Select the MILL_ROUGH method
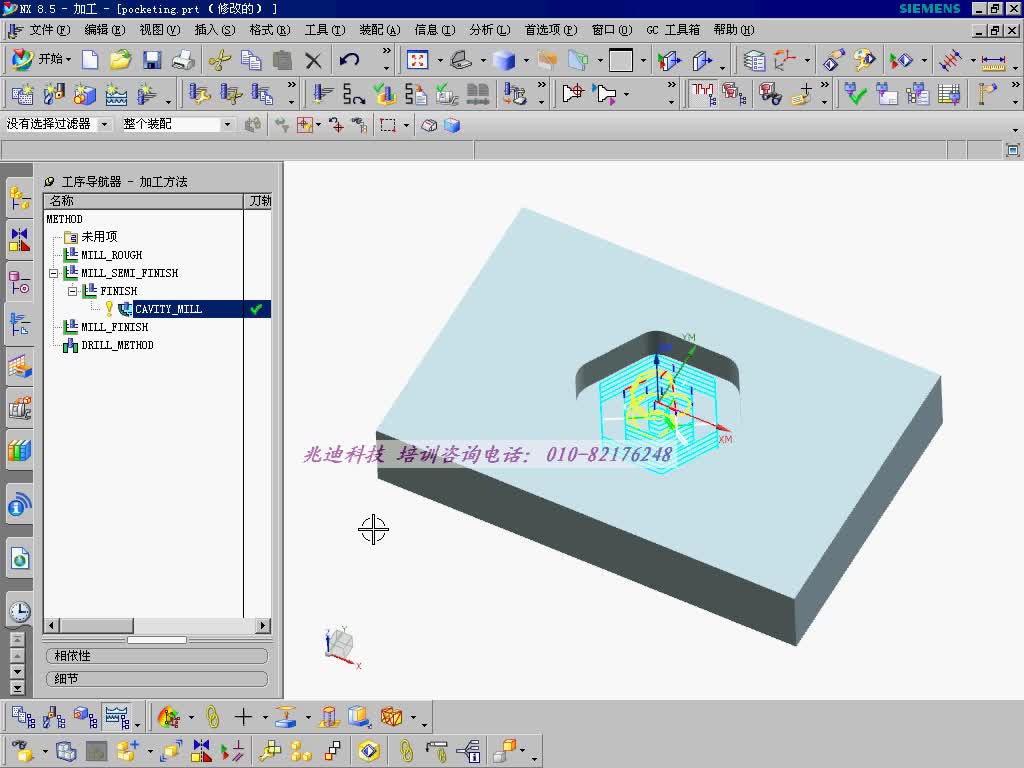1024x768 pixels. point(112,255)
